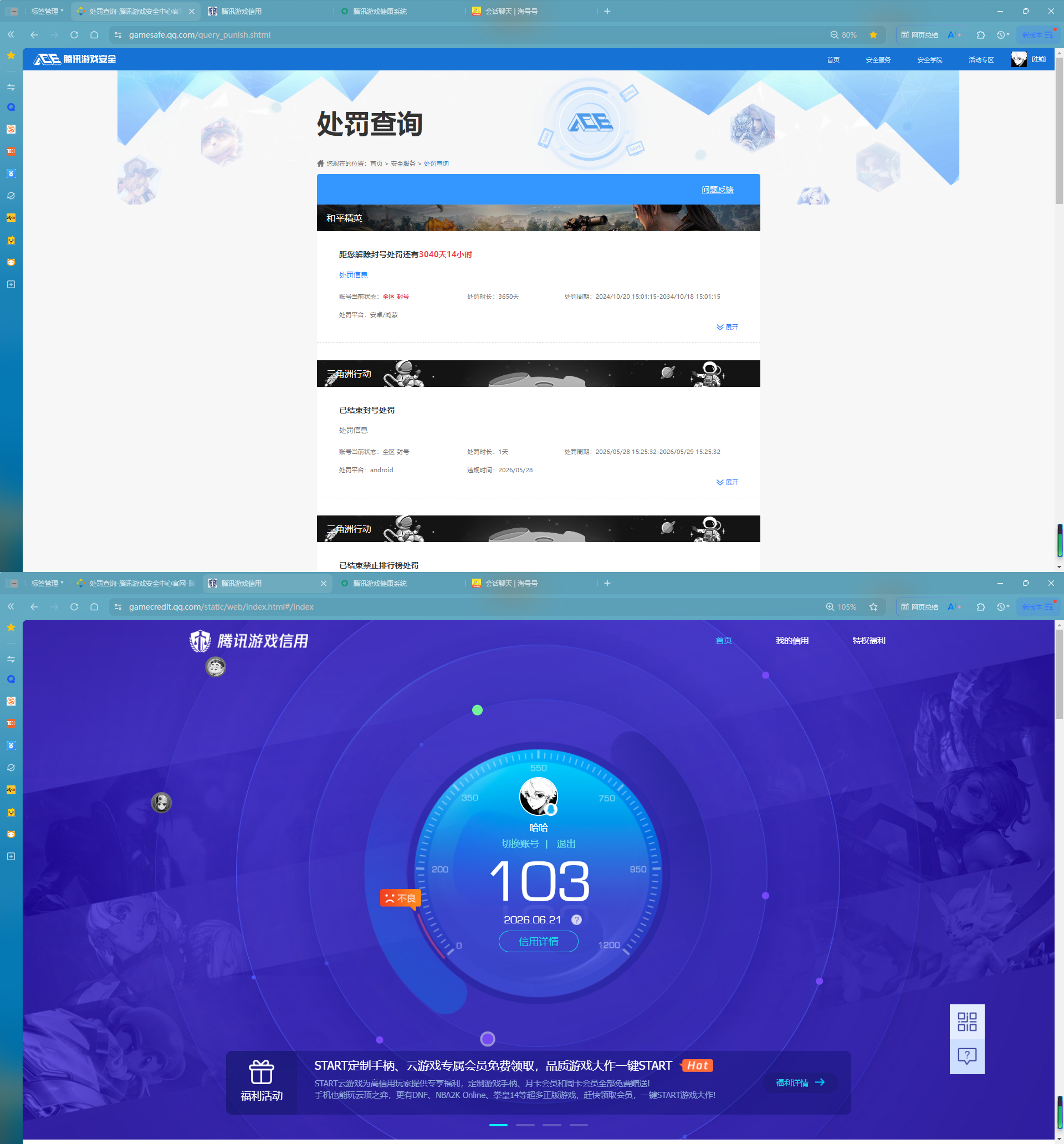Open 安全学院 in the ACE navigation bar
The width and height of the screenshot is (1064, 1144).
point(929,60)
